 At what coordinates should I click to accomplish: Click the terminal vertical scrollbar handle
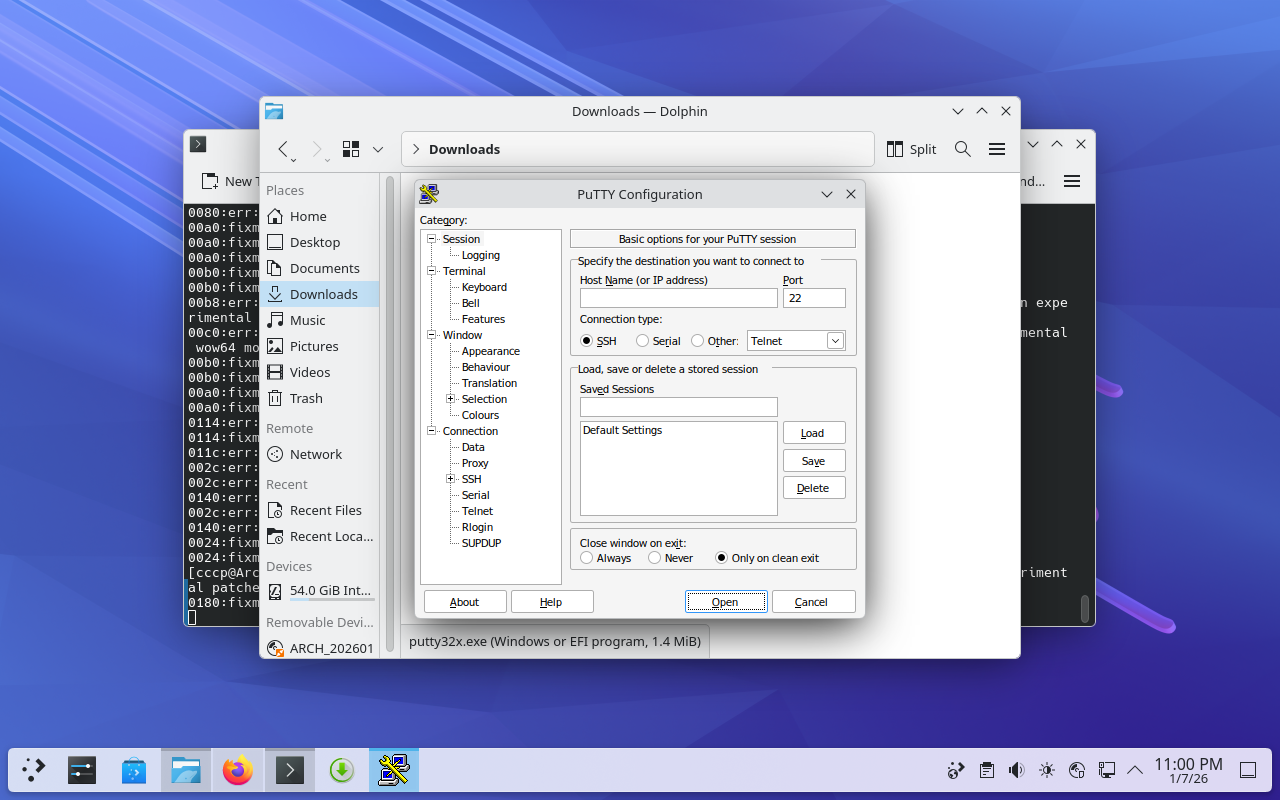point(1085,607)
